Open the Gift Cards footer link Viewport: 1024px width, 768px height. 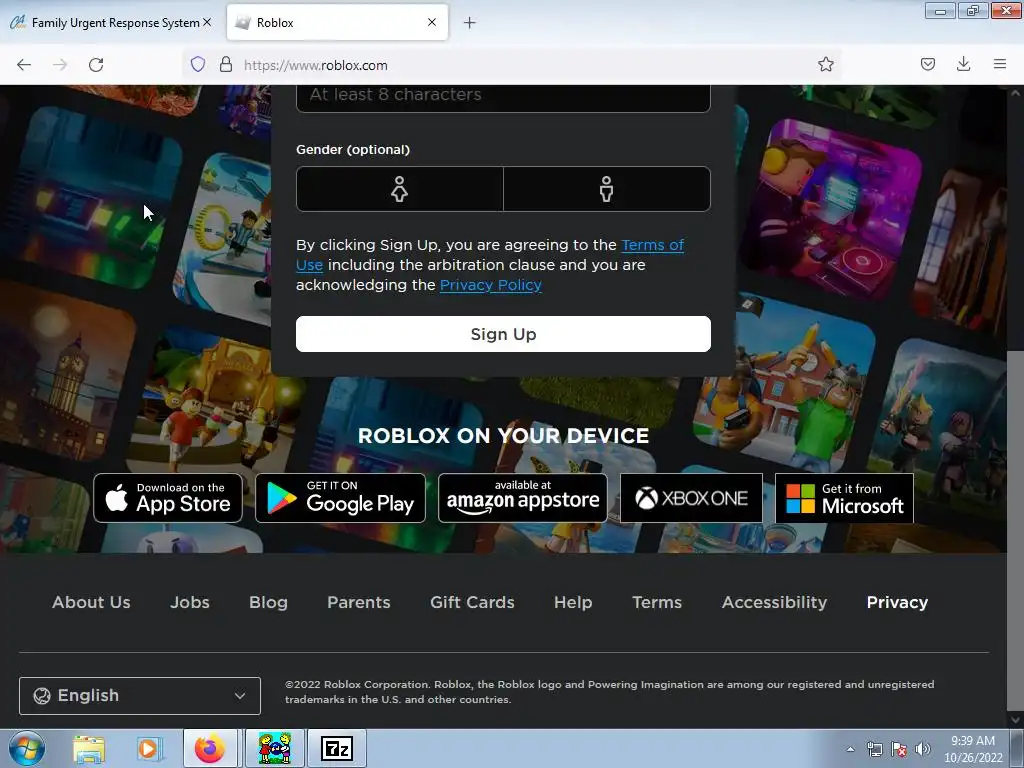pyautogui.click(x=472, y=602)
